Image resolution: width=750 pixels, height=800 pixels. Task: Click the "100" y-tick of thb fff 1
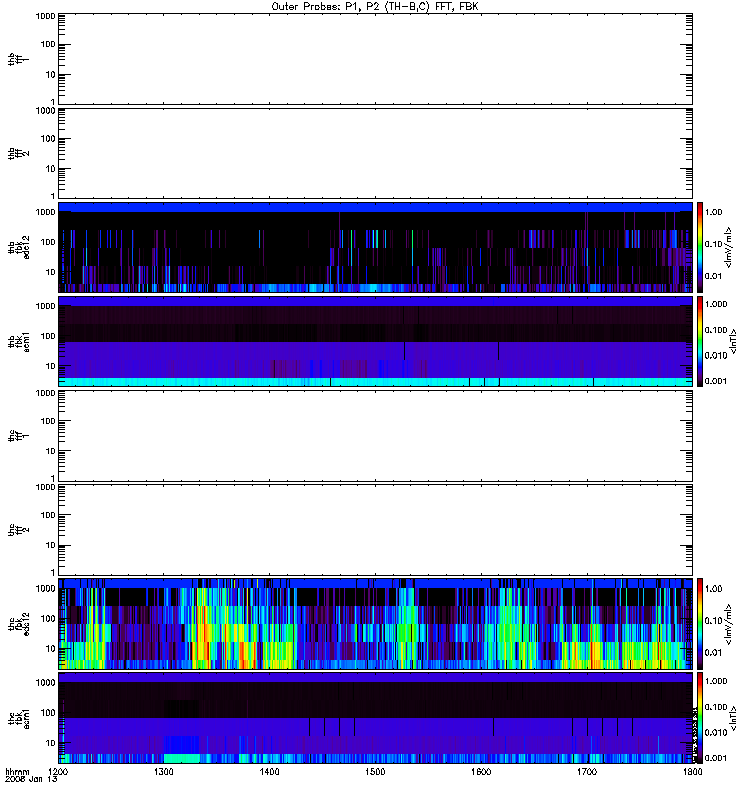click(x=48, y=44)
